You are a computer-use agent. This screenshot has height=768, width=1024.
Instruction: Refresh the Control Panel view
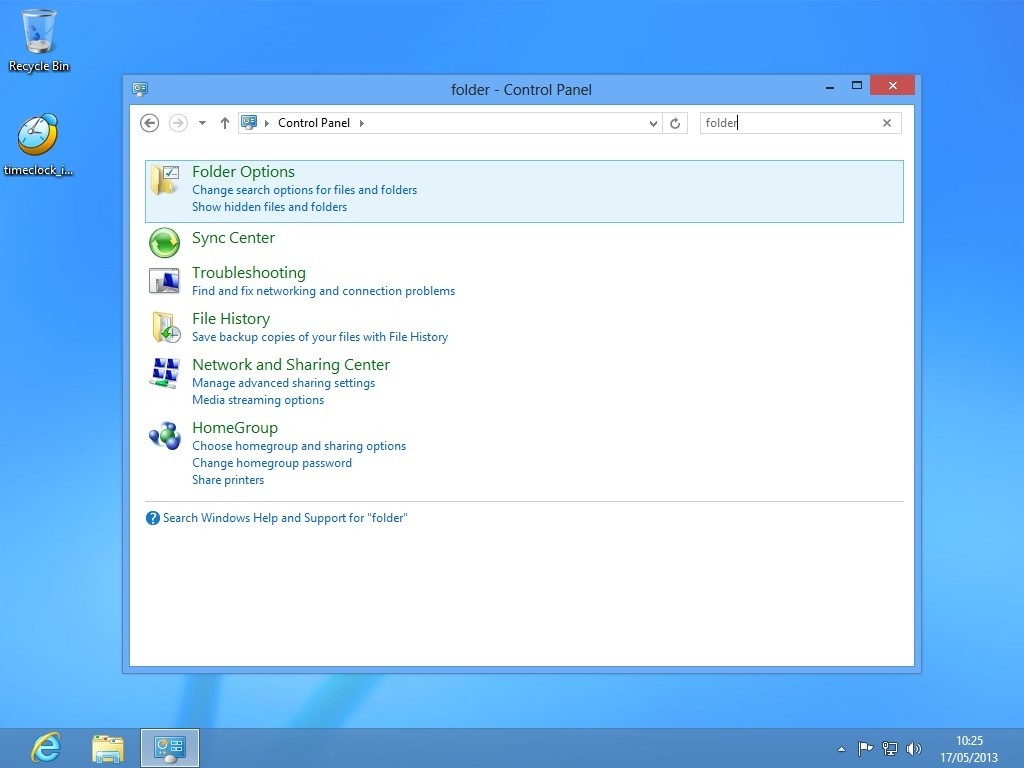pos(675,123)
